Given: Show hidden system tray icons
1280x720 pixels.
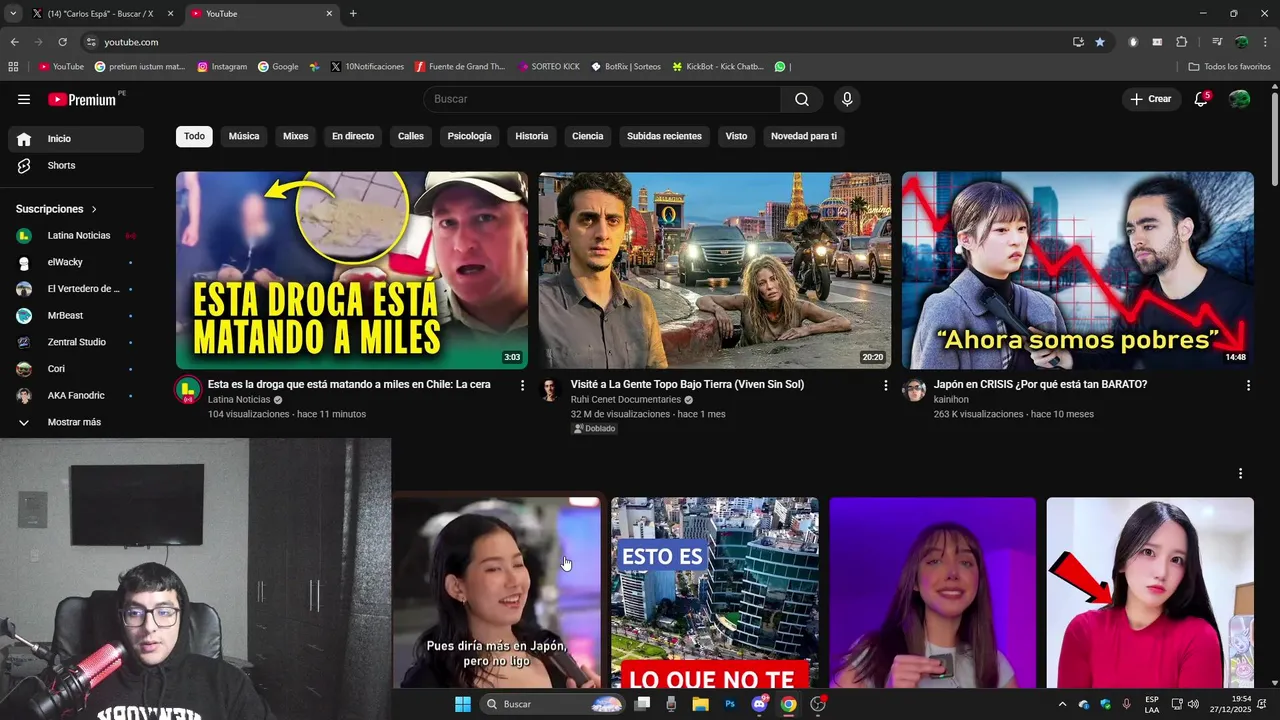Looking at the screenshot, I should (1062, 704).
